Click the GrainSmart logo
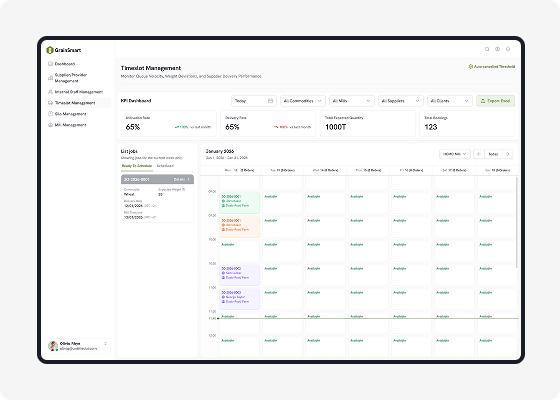Screen dimensions: 560x400 click(x=64, y=50)
